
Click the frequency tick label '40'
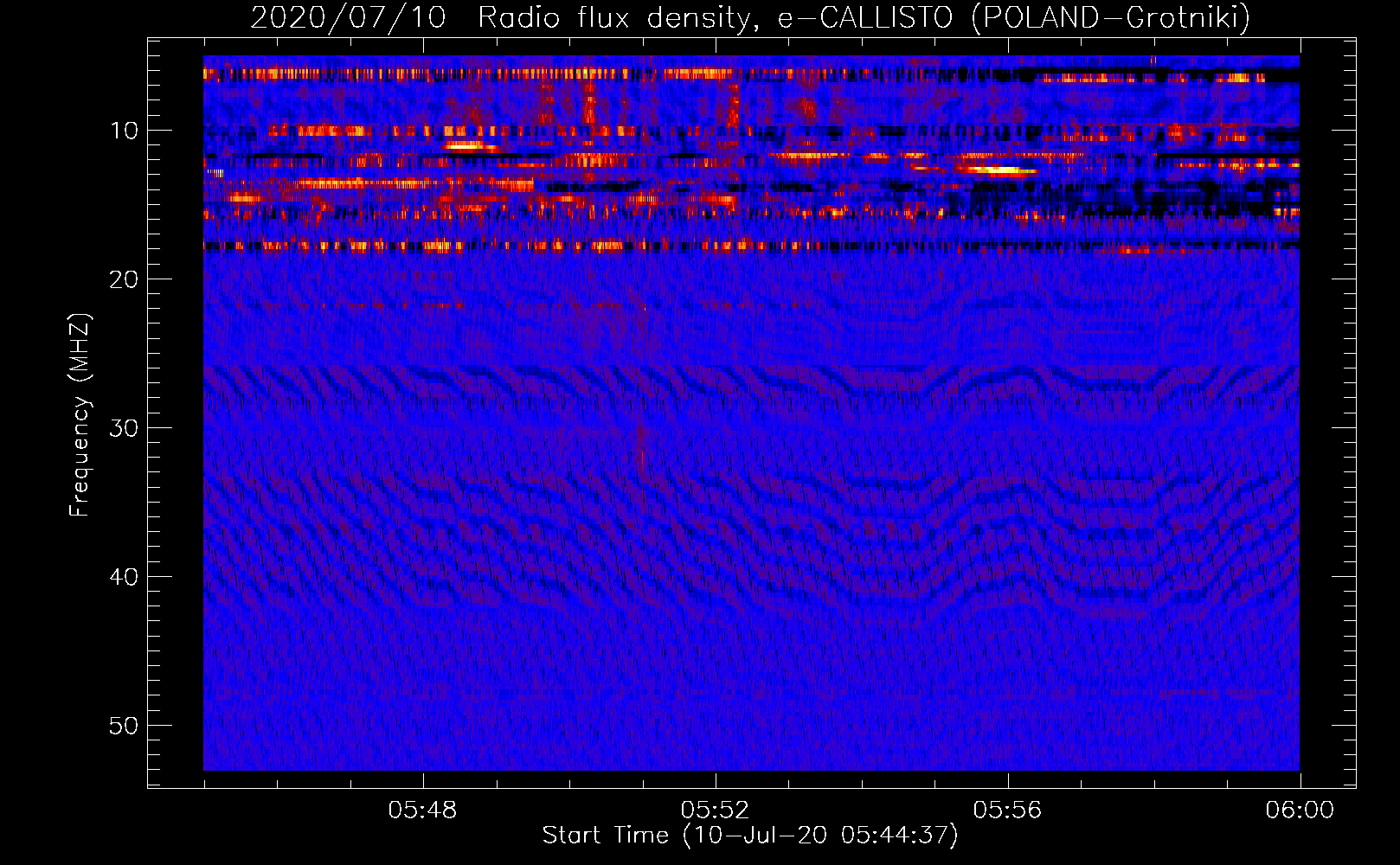[x=125, y=577]
